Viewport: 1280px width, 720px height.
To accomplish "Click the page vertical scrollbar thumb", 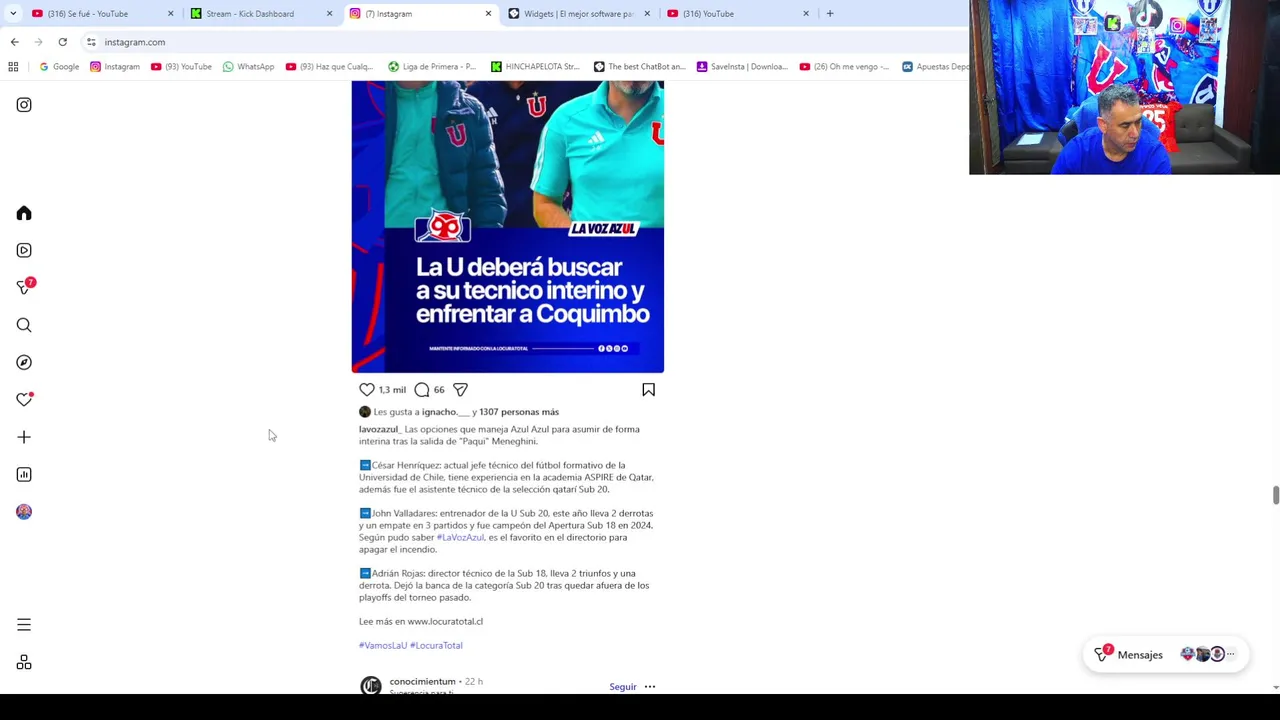I will coord(1275,496).
